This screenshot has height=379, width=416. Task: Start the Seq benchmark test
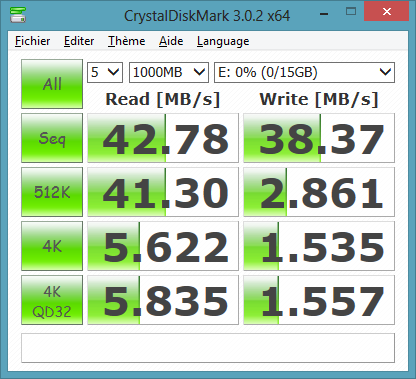[x=52, y=138]
